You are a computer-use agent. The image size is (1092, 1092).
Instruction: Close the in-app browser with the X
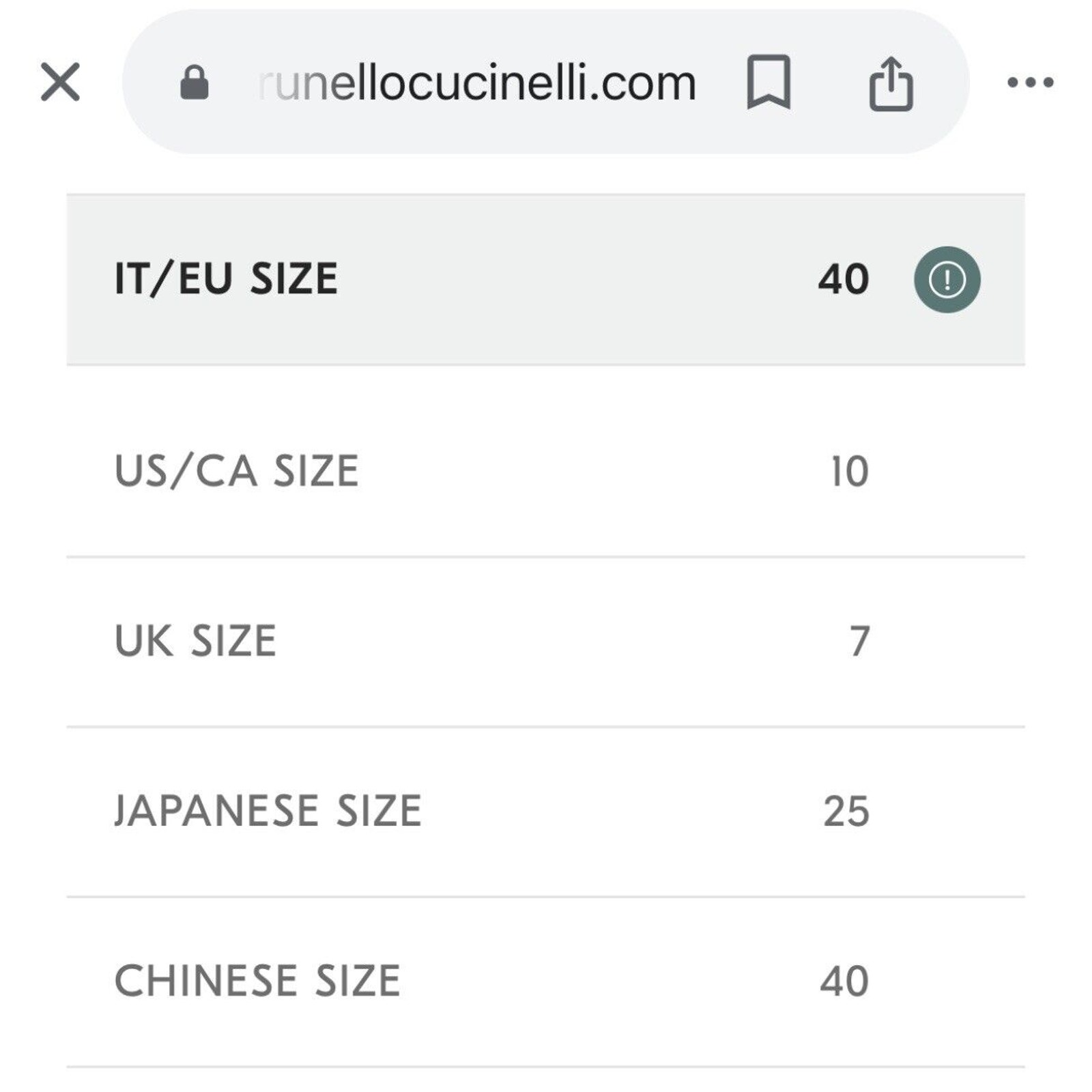click(60, 82)
